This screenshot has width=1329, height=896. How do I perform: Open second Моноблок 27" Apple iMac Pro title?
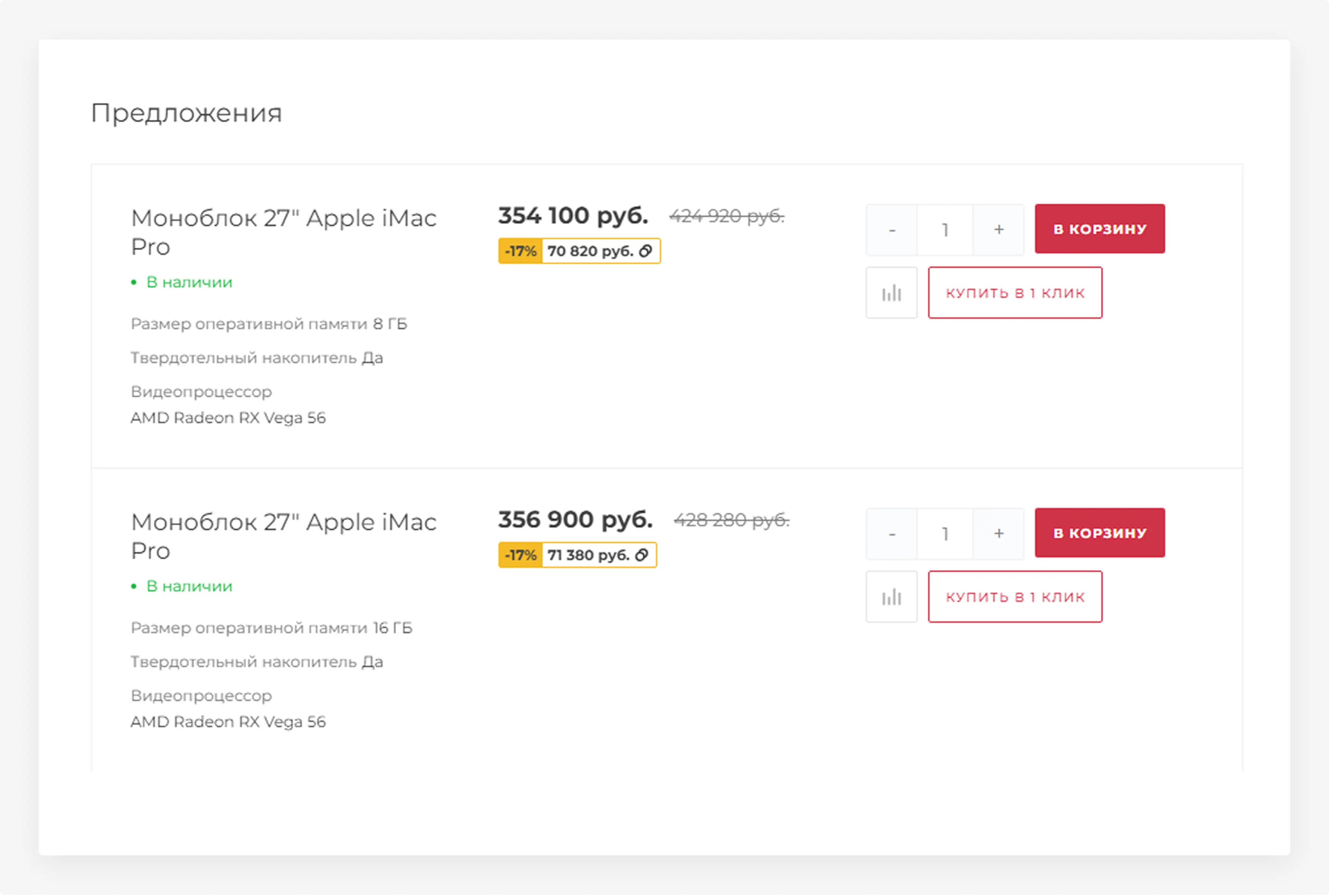(284, 536)
